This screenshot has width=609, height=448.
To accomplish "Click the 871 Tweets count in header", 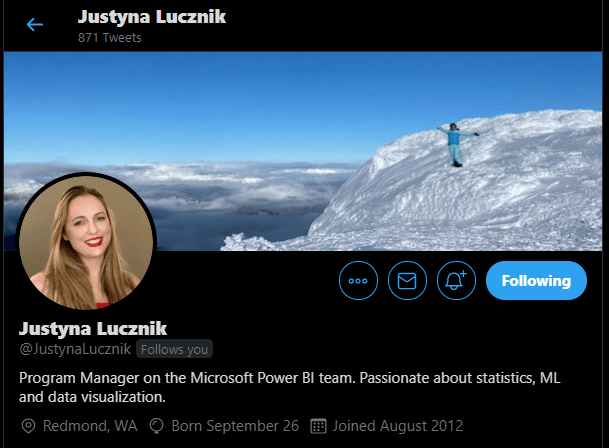I will pyautogui.click(x=110, y=38).
